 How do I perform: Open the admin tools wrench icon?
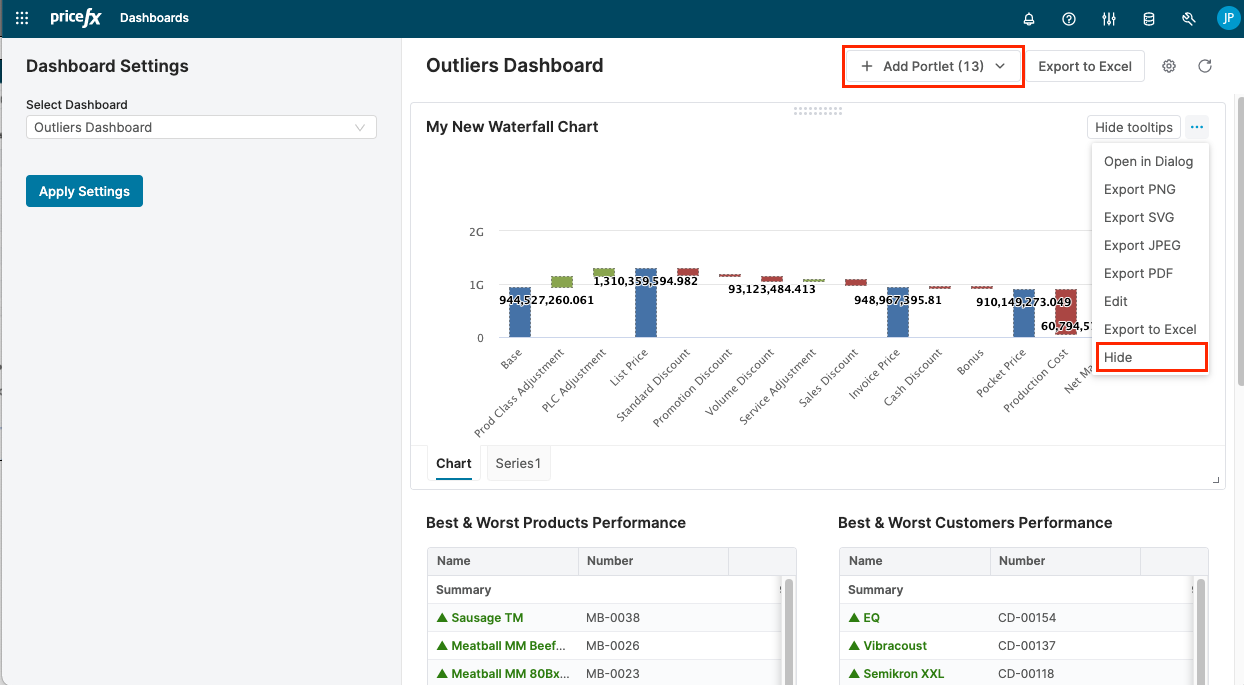(x=1188, y=18)
